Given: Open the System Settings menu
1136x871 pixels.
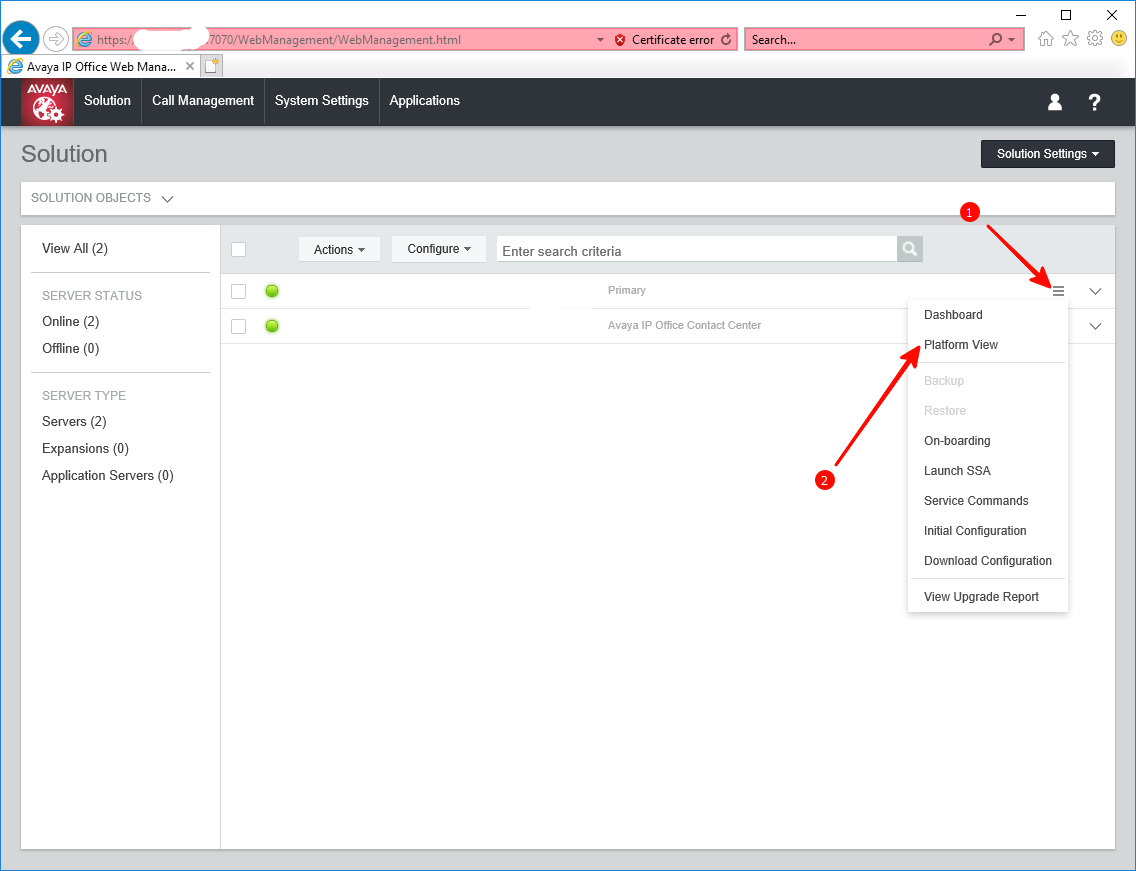Looking at the screenshot, I should (322, 101).
